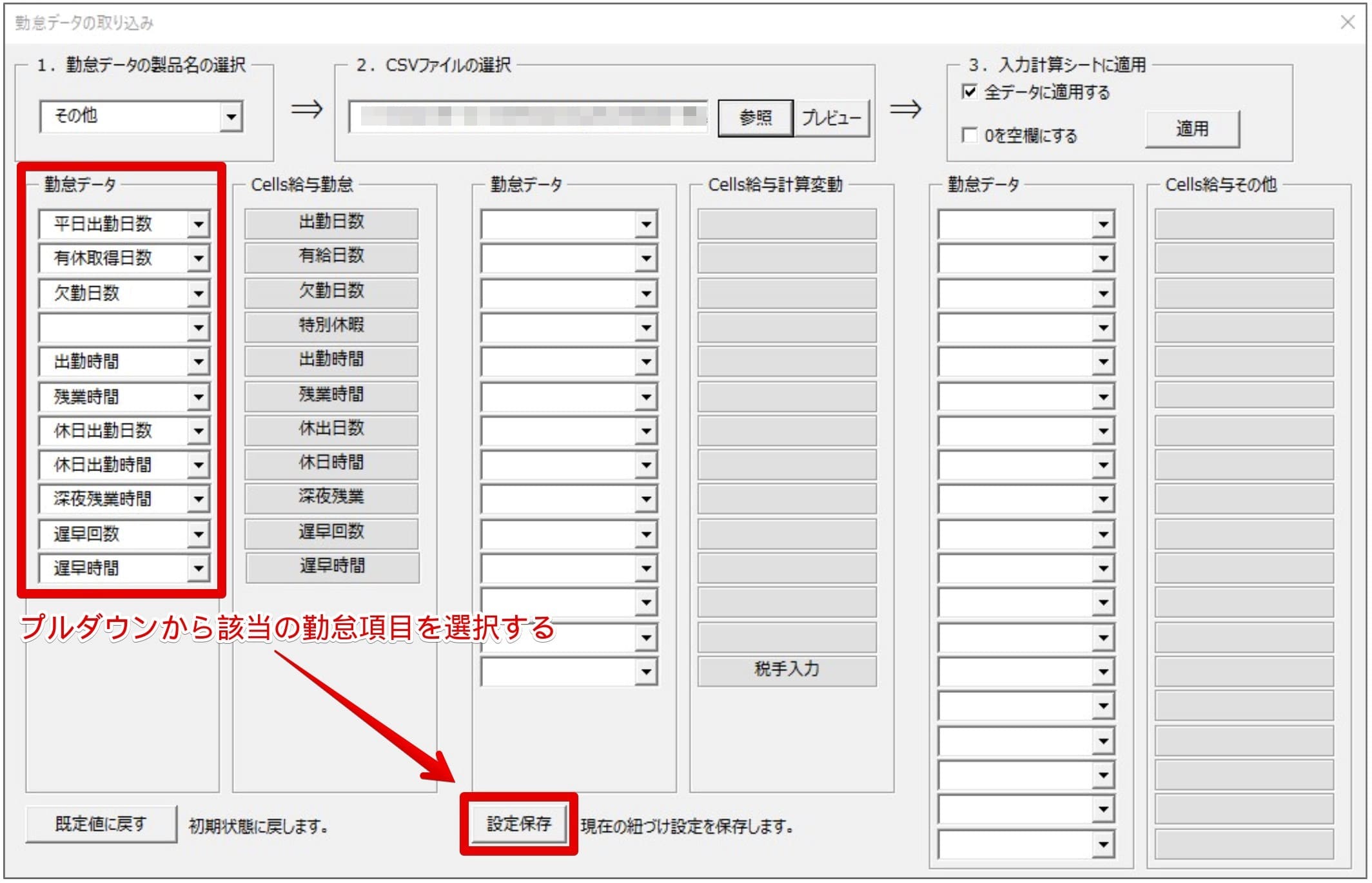
Task: Open the 残業時間 dropdown
Action: pos(200,396)
